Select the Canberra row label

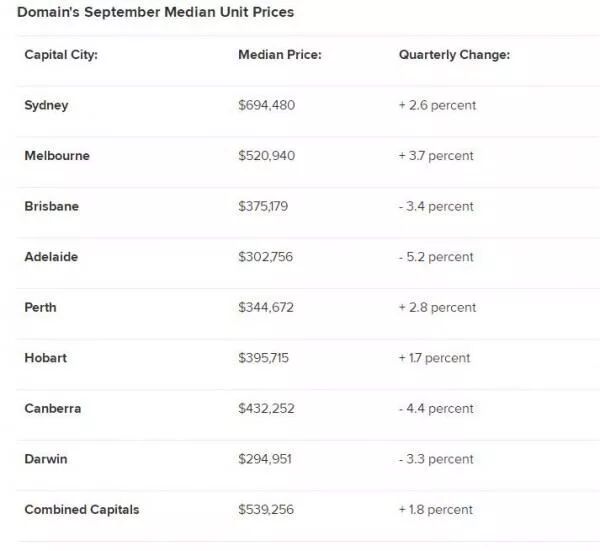point(53,408)
